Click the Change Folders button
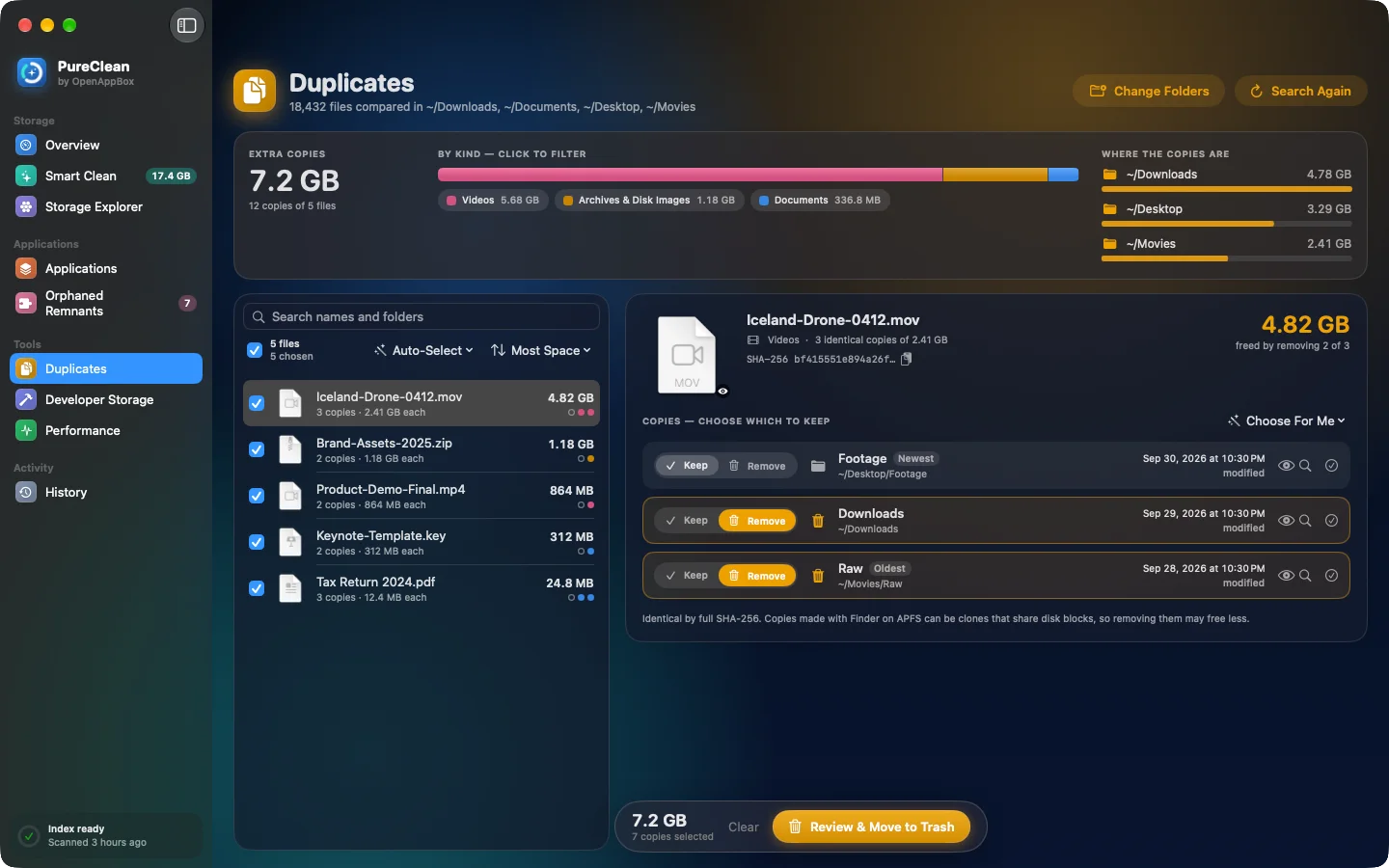1389x868 pixels. click(1149, 91)
